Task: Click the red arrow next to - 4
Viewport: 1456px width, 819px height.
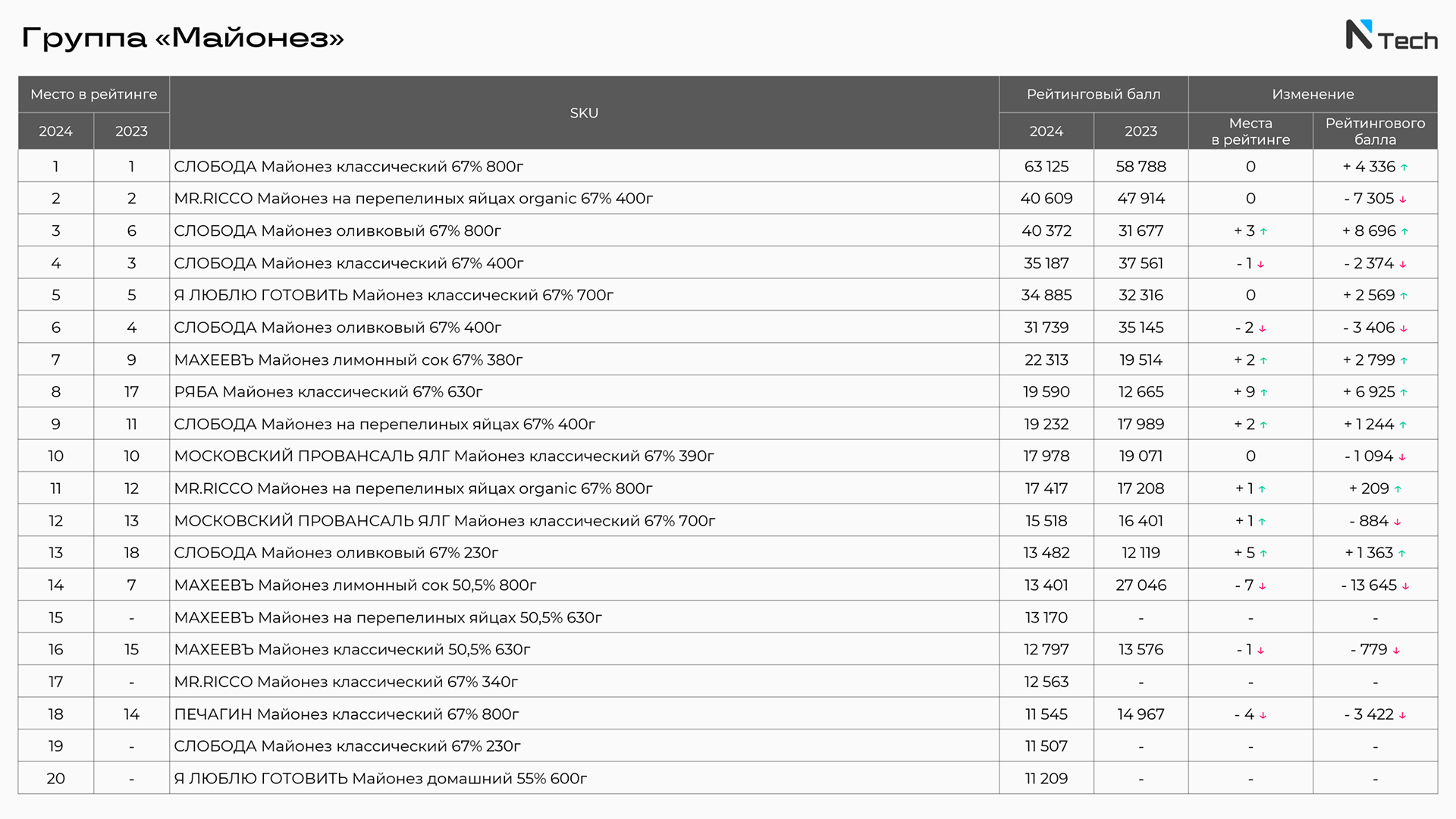Action: click(x=1263, y=715)
